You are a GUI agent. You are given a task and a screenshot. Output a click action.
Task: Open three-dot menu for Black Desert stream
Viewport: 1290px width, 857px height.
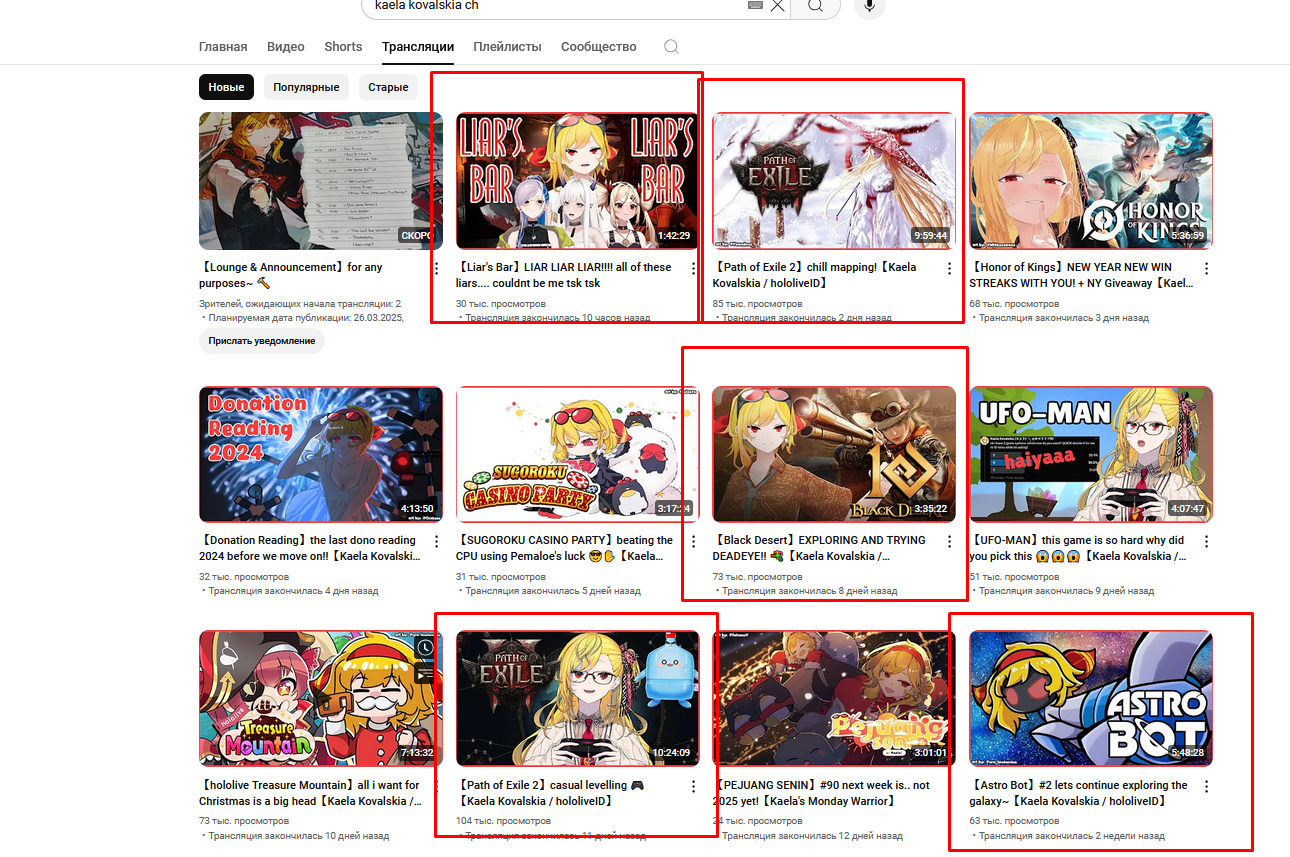coord(950,542)
